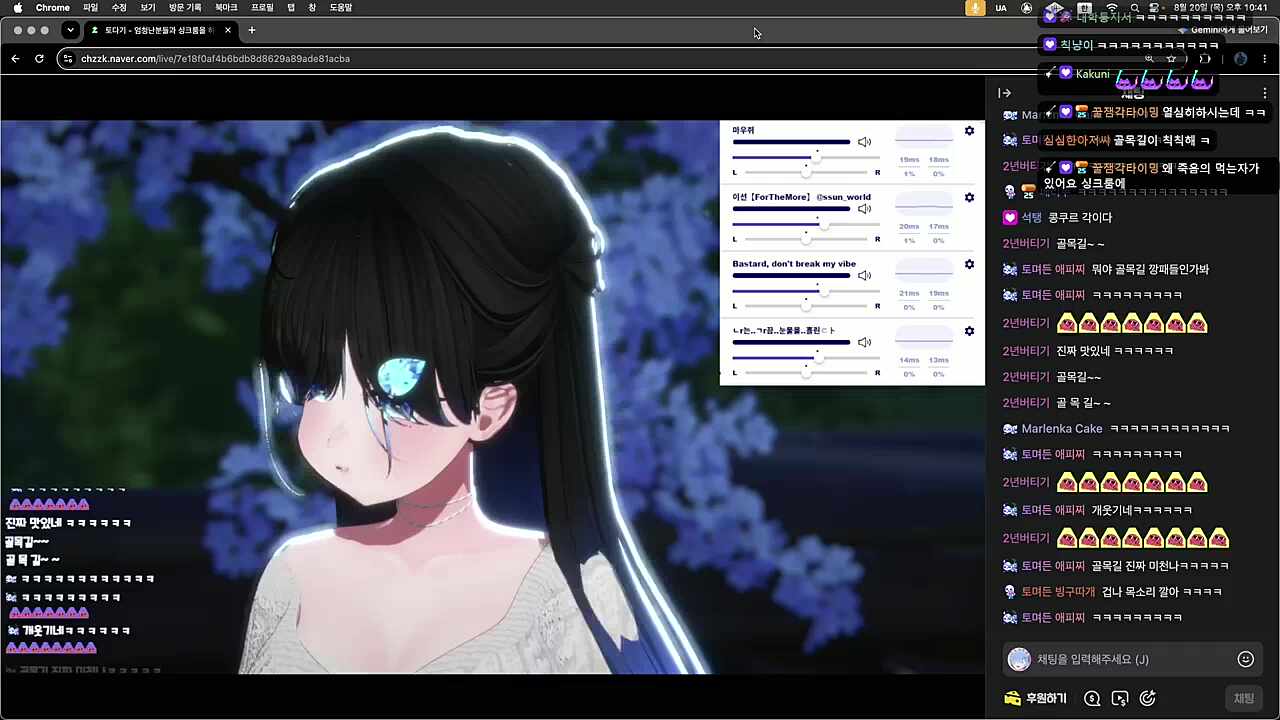Open settings gear for the fourth mixer track
The width and height of the screenshot is (1280, 720).
[x=969, y=331]
